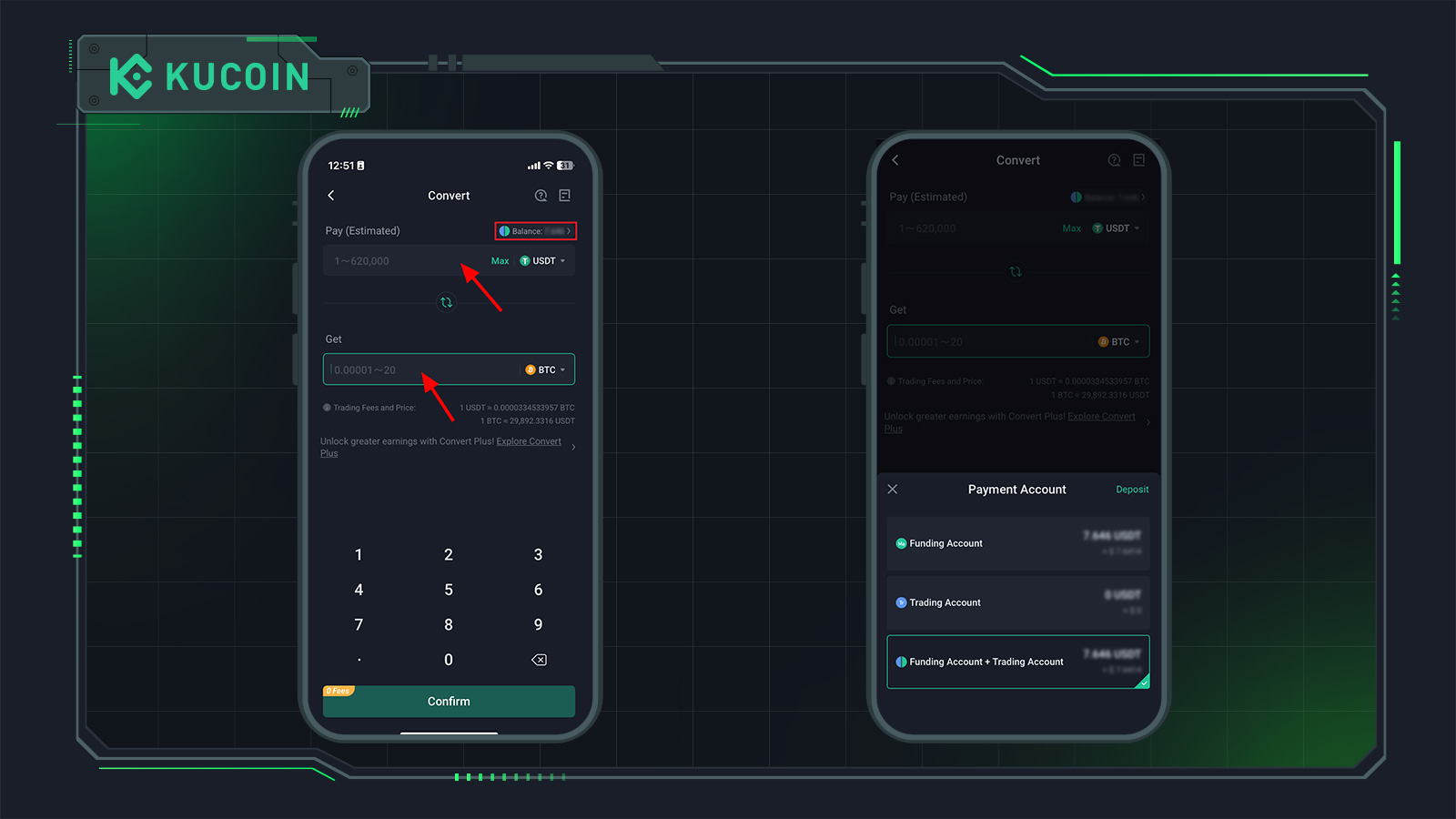This screenshot has width=1456, height=819.
Task: Open USDT currency dropdown on left phone
Action: click(543, 261)
